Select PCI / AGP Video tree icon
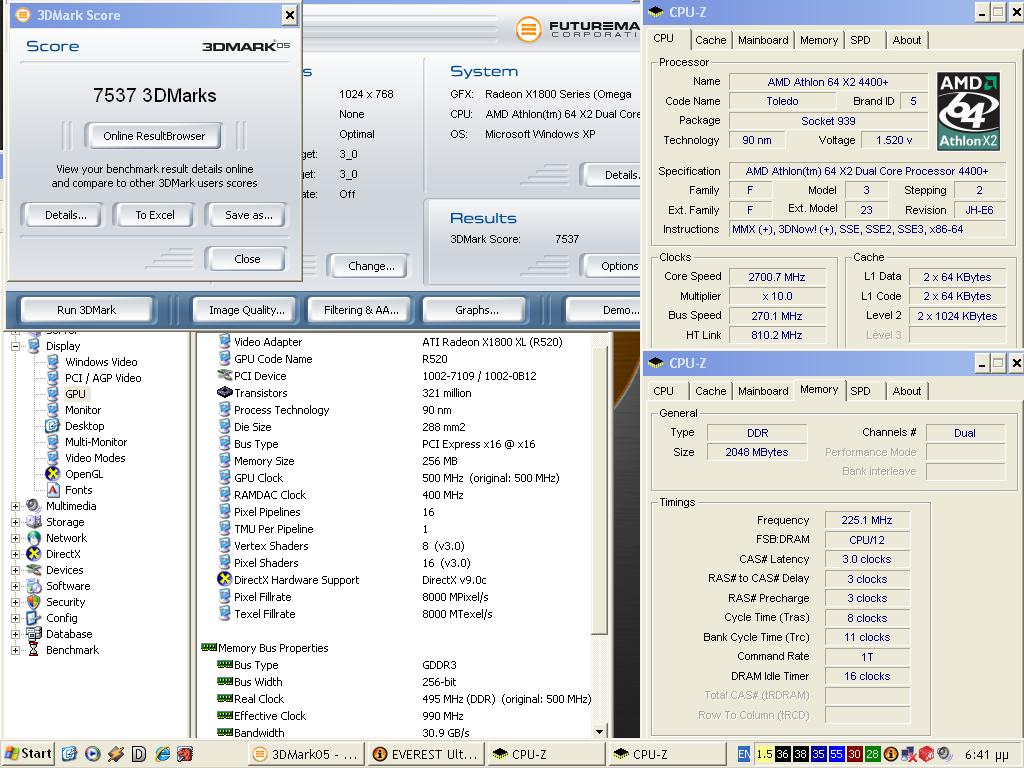The height and width of the screenshot is (768, 1024). point(53,377)
